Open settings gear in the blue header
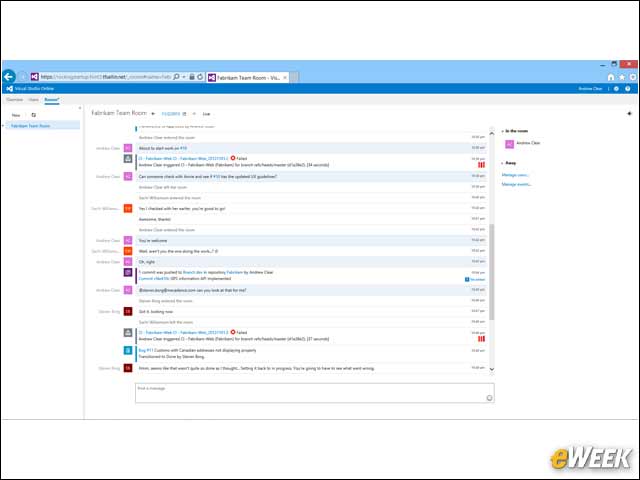This screenshot has height=480, width=640. tap(616, 89)
